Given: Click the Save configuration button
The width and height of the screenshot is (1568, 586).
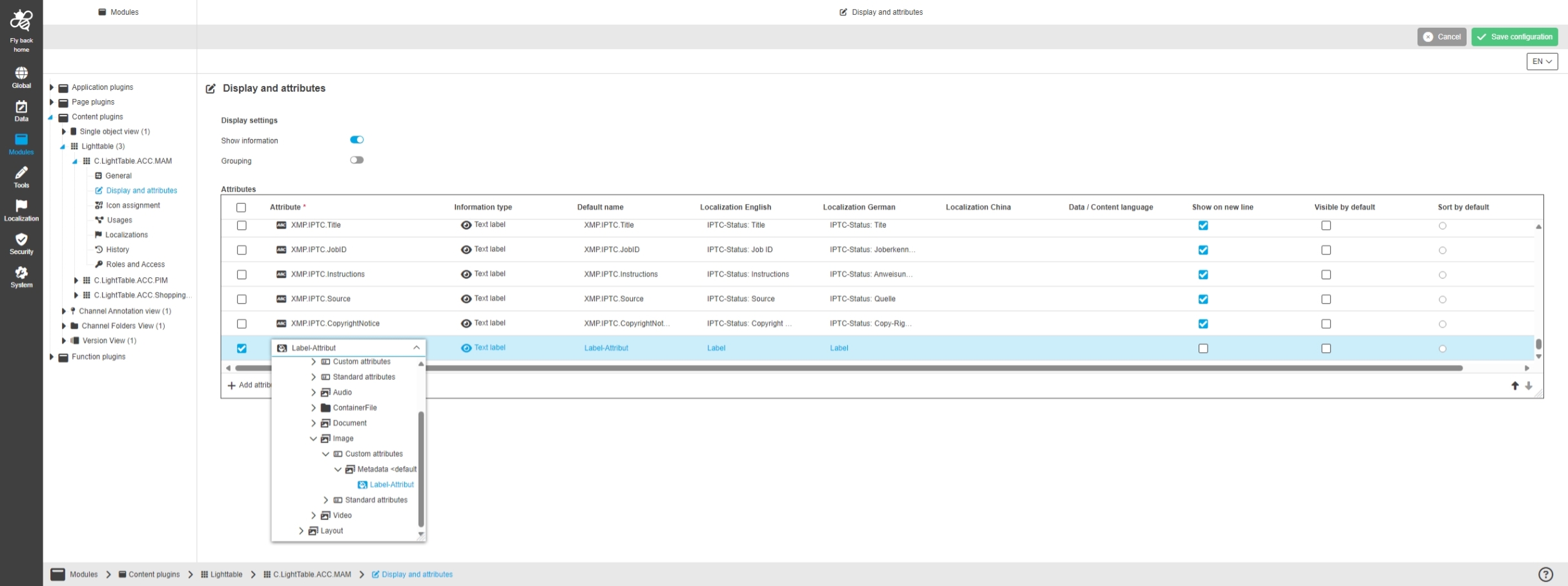Looking at the screenshot, I should [x=1514, y=37].
